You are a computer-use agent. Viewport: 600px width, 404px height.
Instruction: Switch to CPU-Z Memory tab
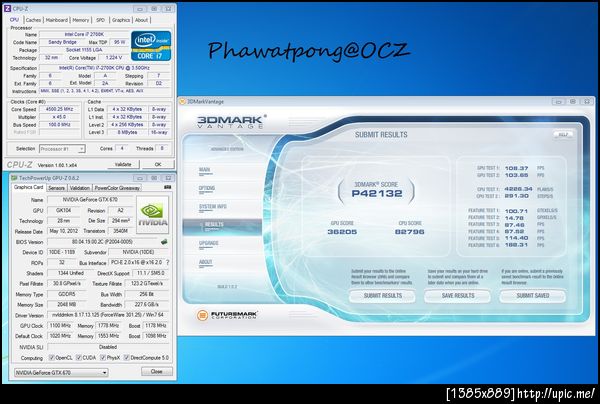click(x=81, y=20)
